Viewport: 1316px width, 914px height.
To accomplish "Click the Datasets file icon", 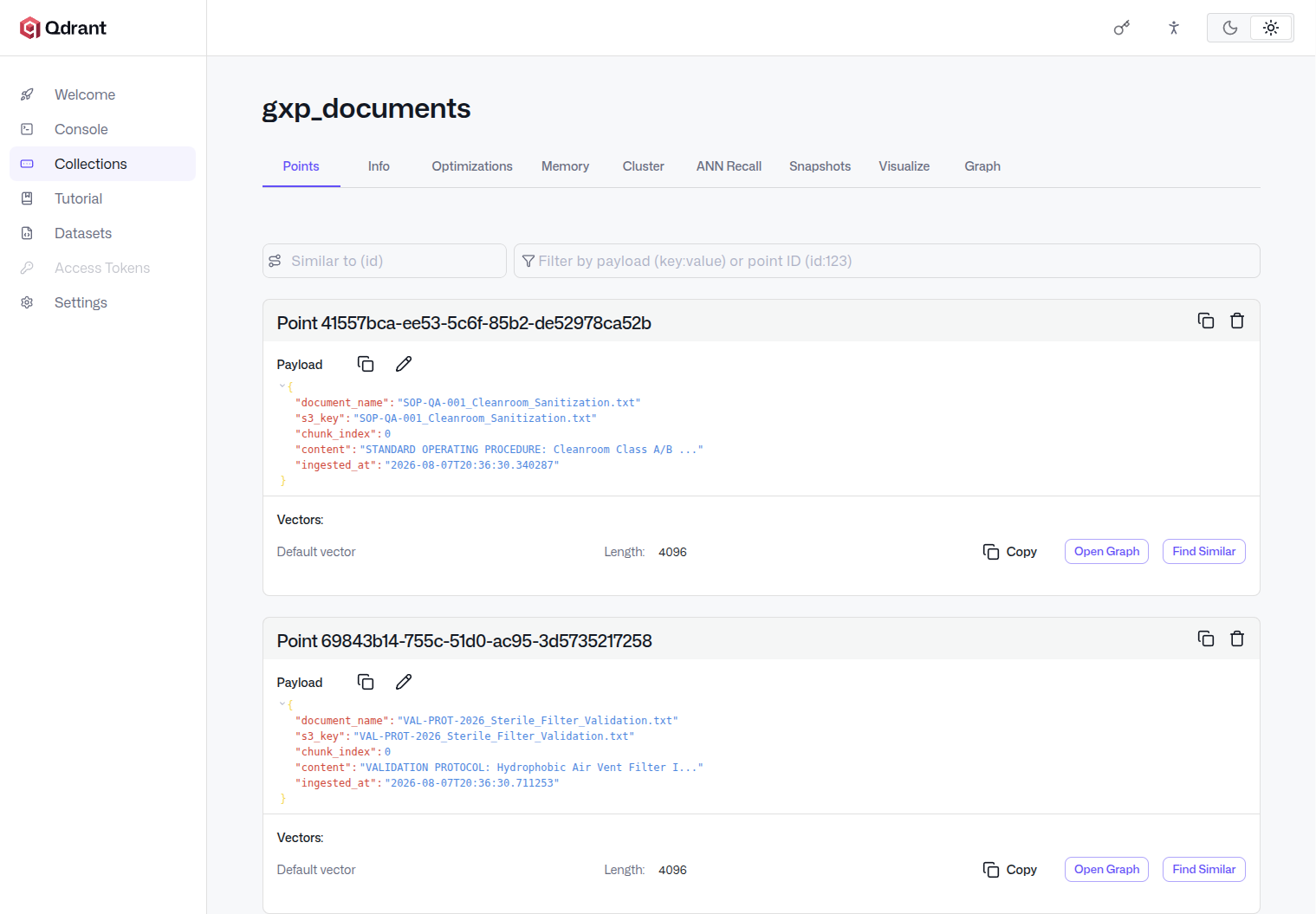I will (x=27, y=233).
